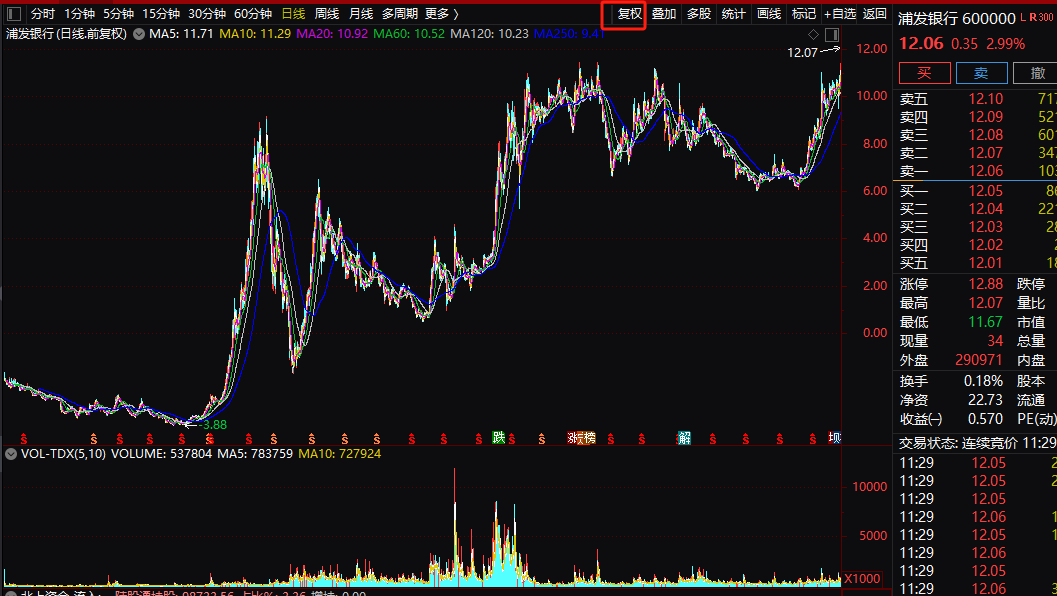Click the green 跌 event marker

[x=498, y=438]
